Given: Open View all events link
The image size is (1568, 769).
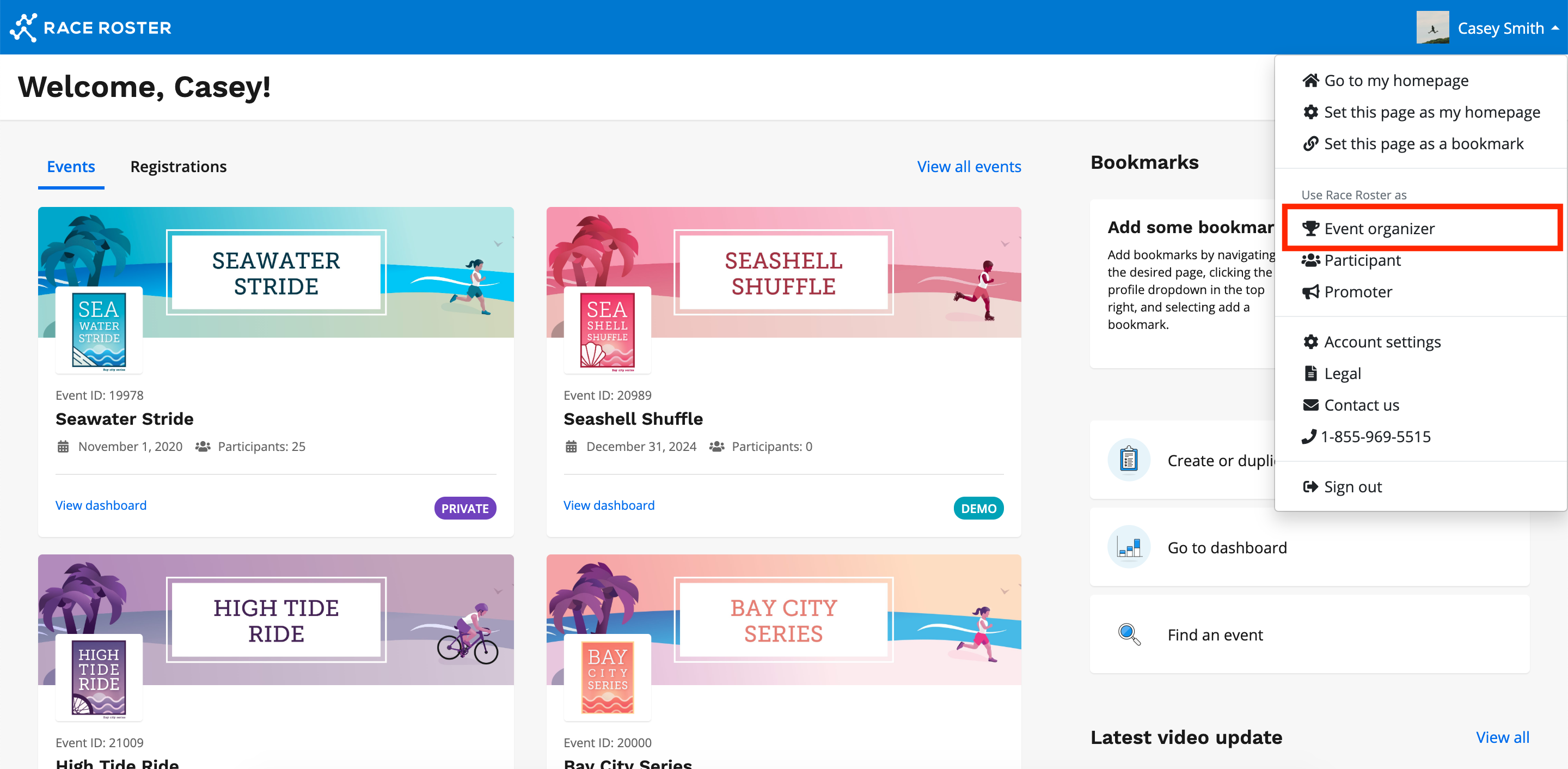Looking at the screenshot, I should coord(969,167).
